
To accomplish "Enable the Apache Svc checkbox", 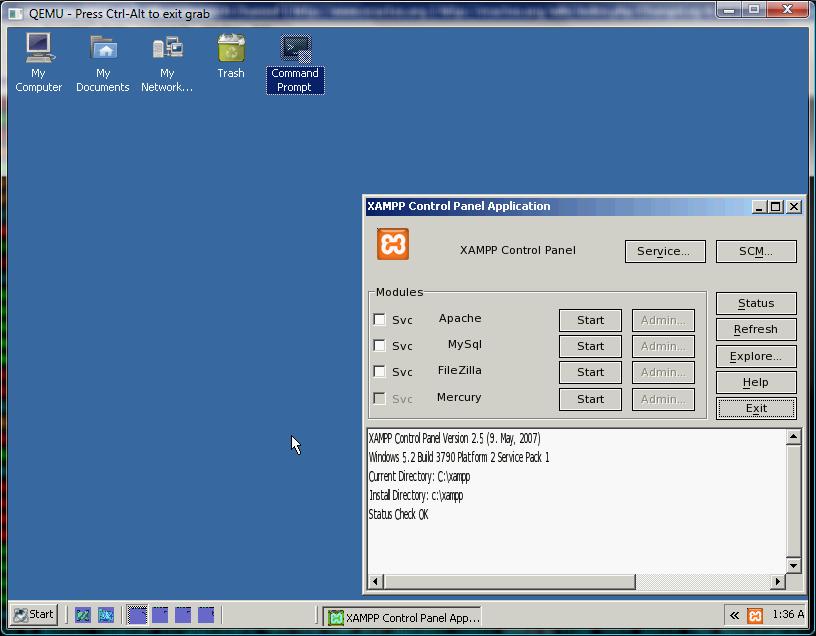I will click(x=379, y=320).
